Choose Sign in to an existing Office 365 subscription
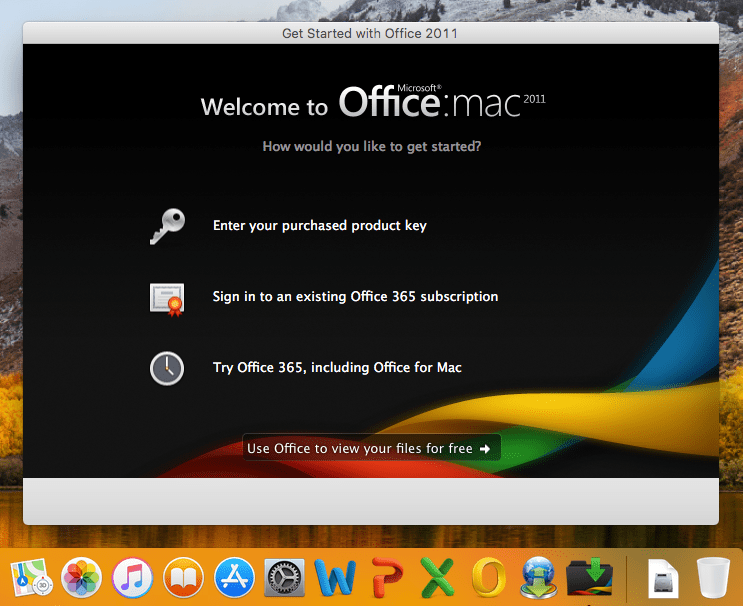The width and height of the screenshot is (743, 606). point(355,297)
